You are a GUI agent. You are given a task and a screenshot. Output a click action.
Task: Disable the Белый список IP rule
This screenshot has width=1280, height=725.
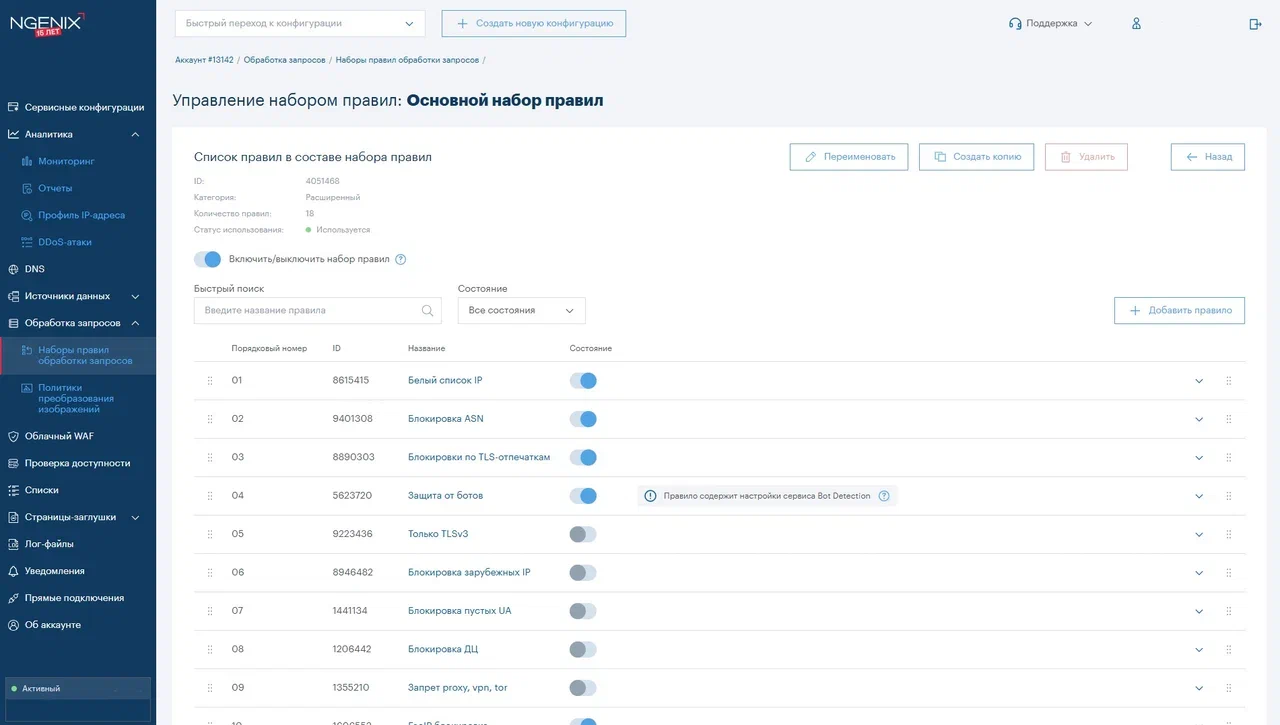(583, 380)
